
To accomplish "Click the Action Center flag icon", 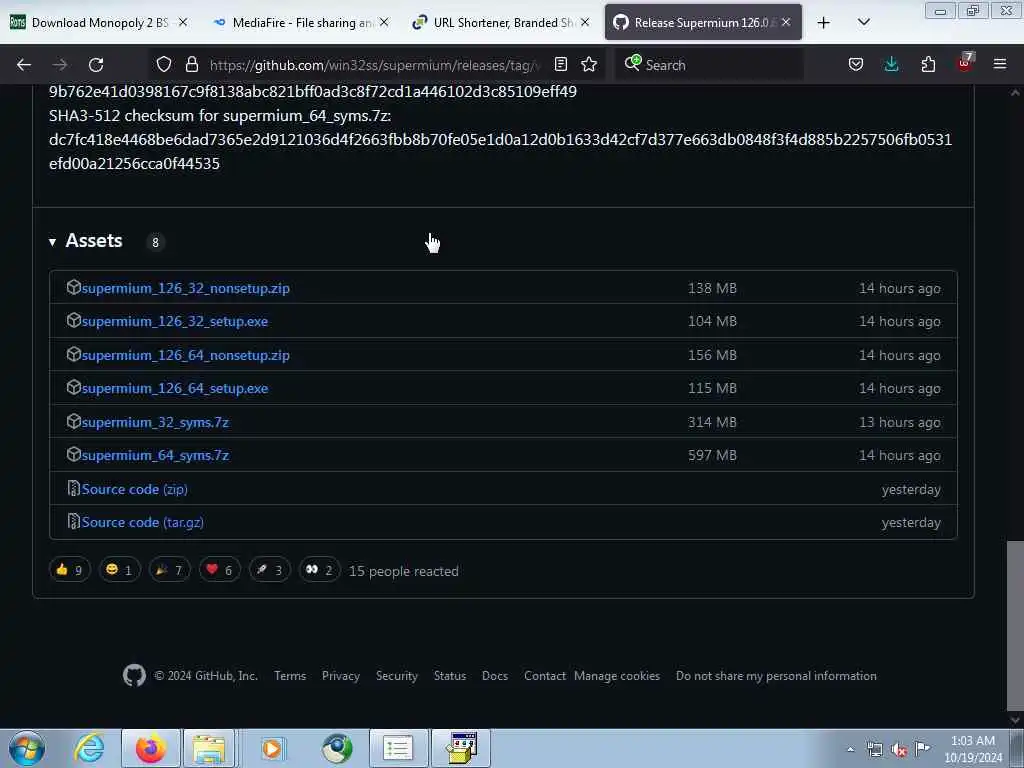I will (x=922, y=748).
